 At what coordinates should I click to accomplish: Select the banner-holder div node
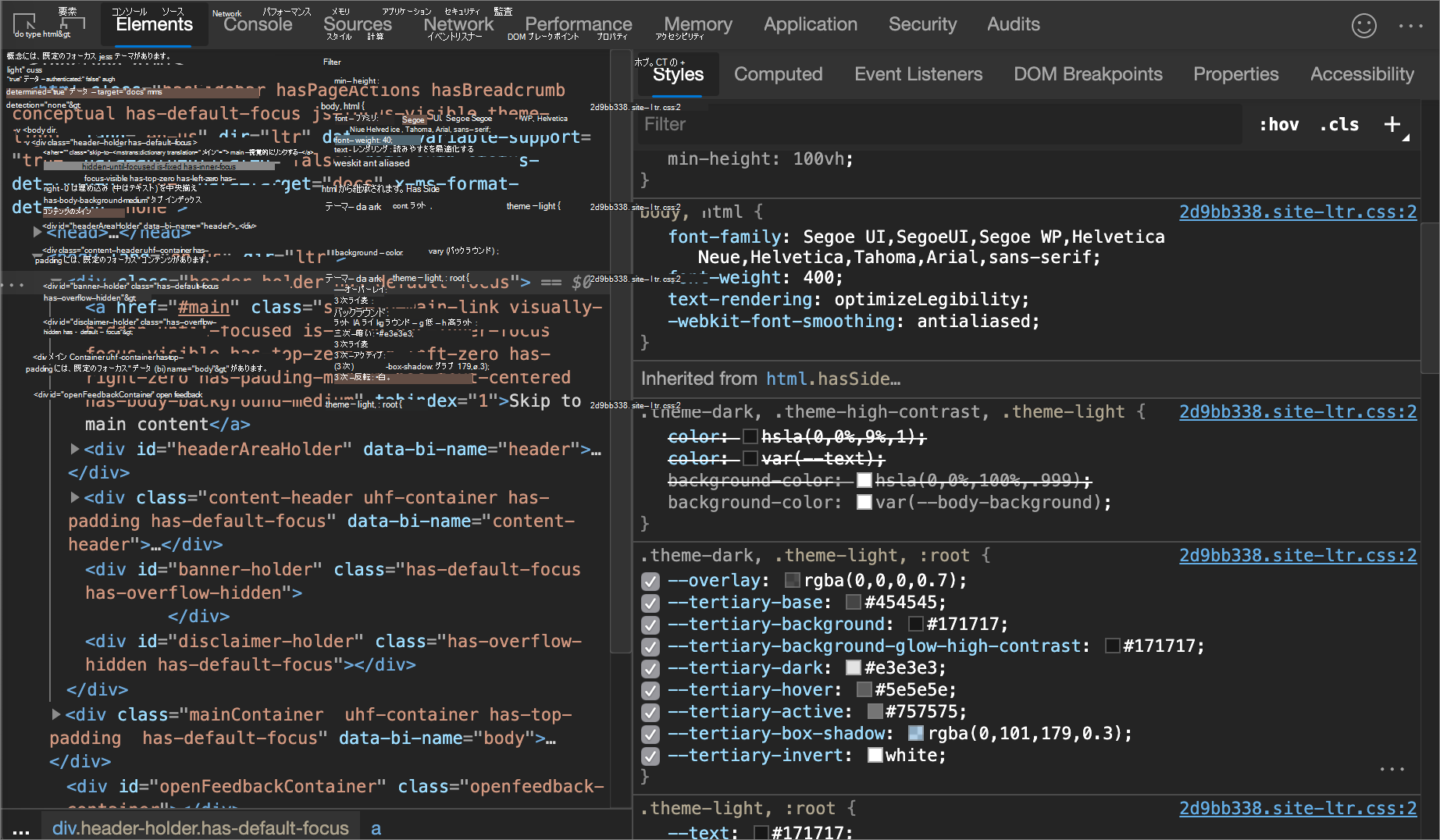tap(333, 581)
